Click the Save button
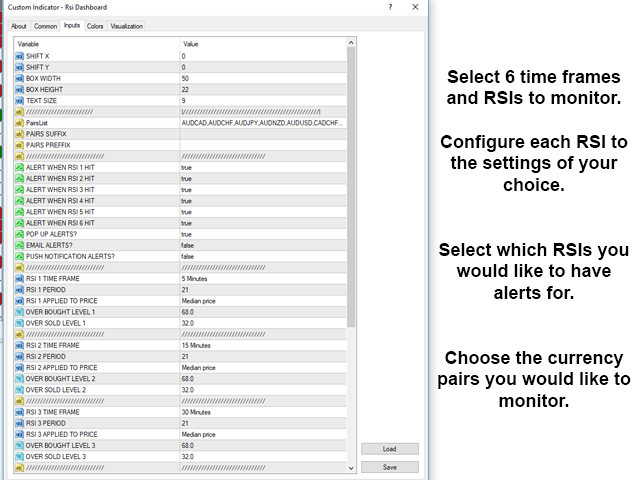This screenshot has height=480, width=640. 390,467
